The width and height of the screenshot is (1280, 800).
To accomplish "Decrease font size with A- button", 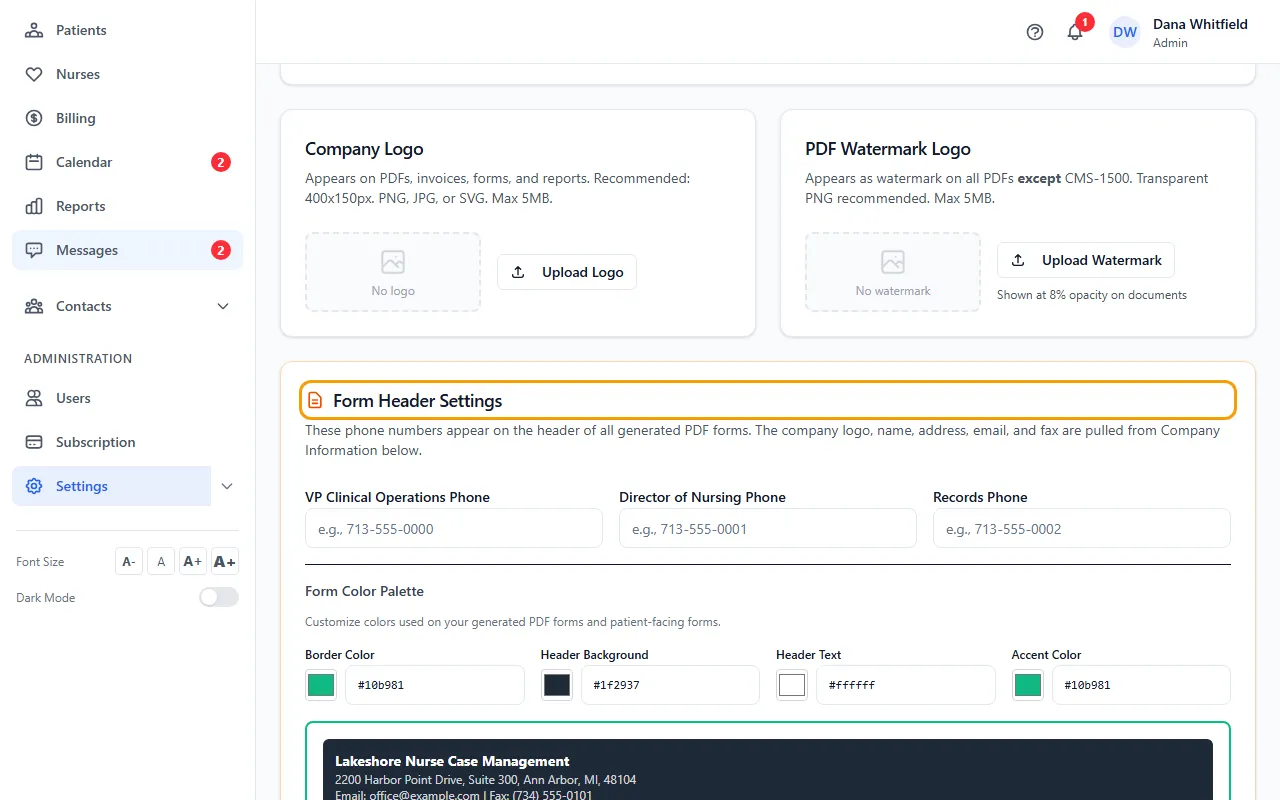I will [129, 562].
